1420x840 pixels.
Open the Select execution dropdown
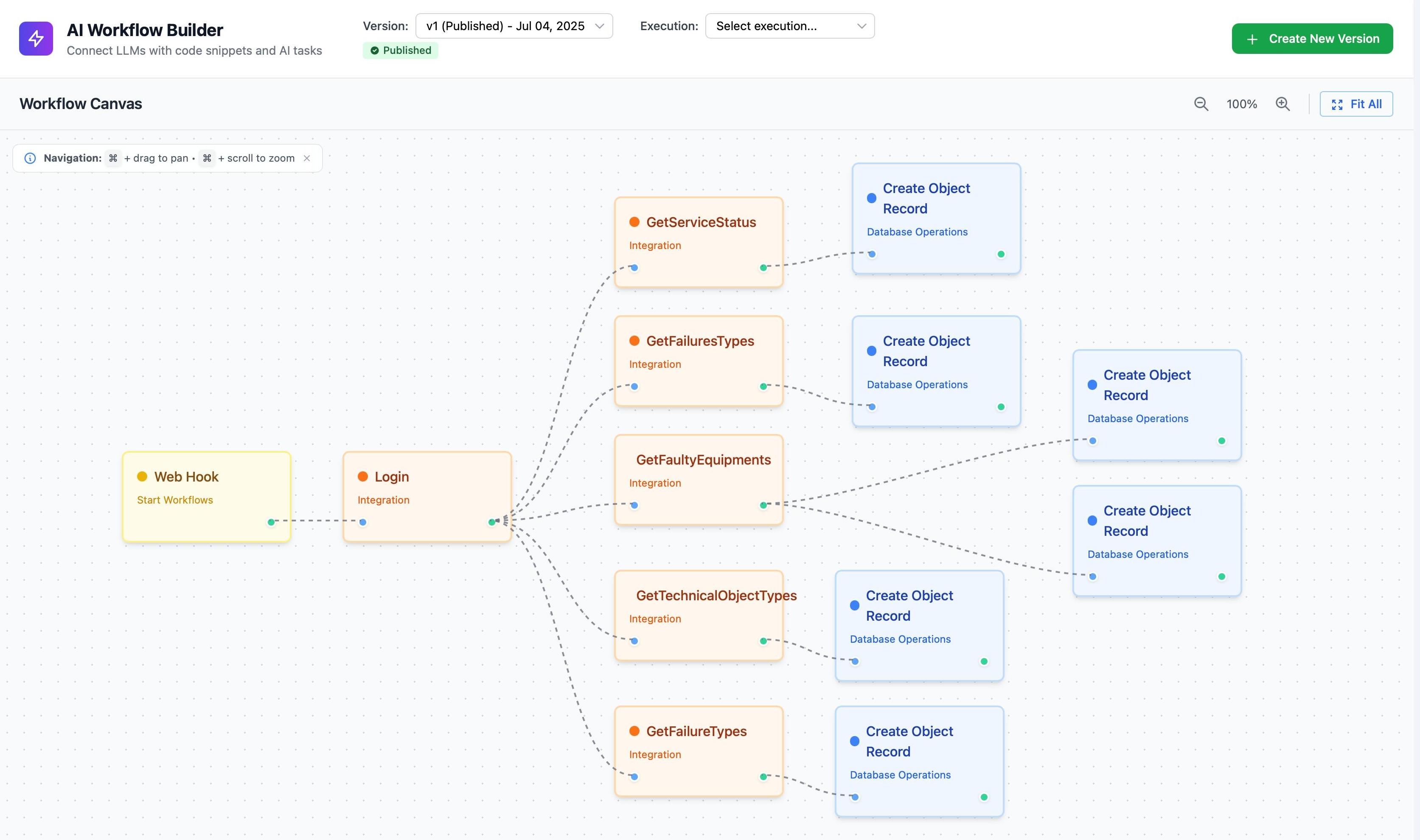790,26
